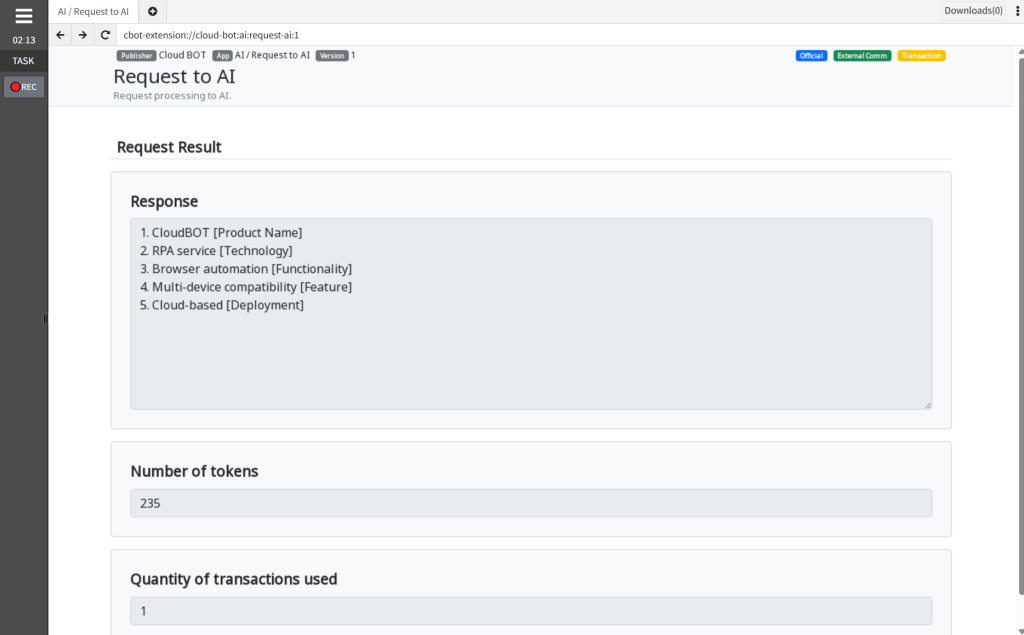Click 'Cloud-based [Deployment]' response line
1024x635 pixels.
click(227, 305)
